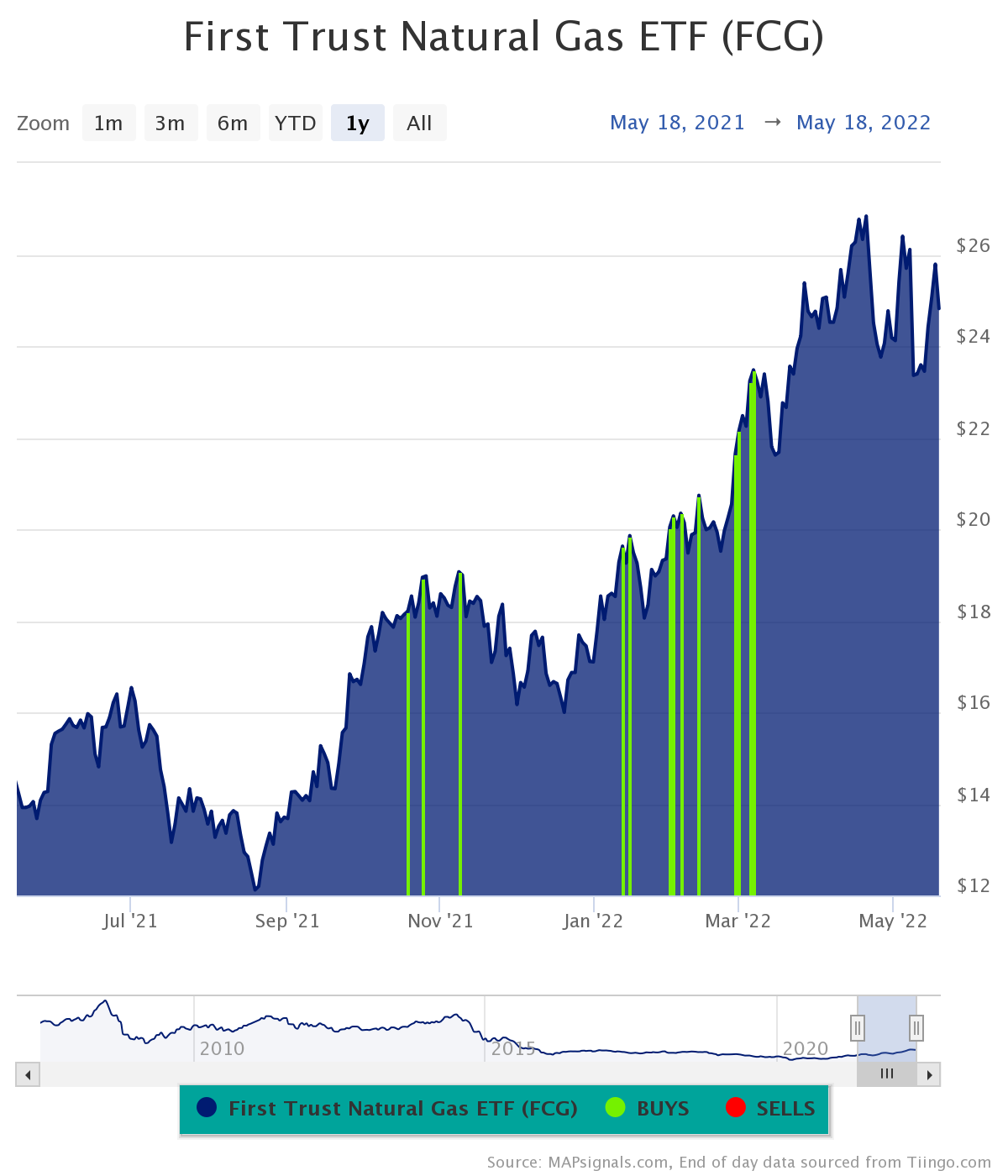Click the Jul '21 axis label

130,921
